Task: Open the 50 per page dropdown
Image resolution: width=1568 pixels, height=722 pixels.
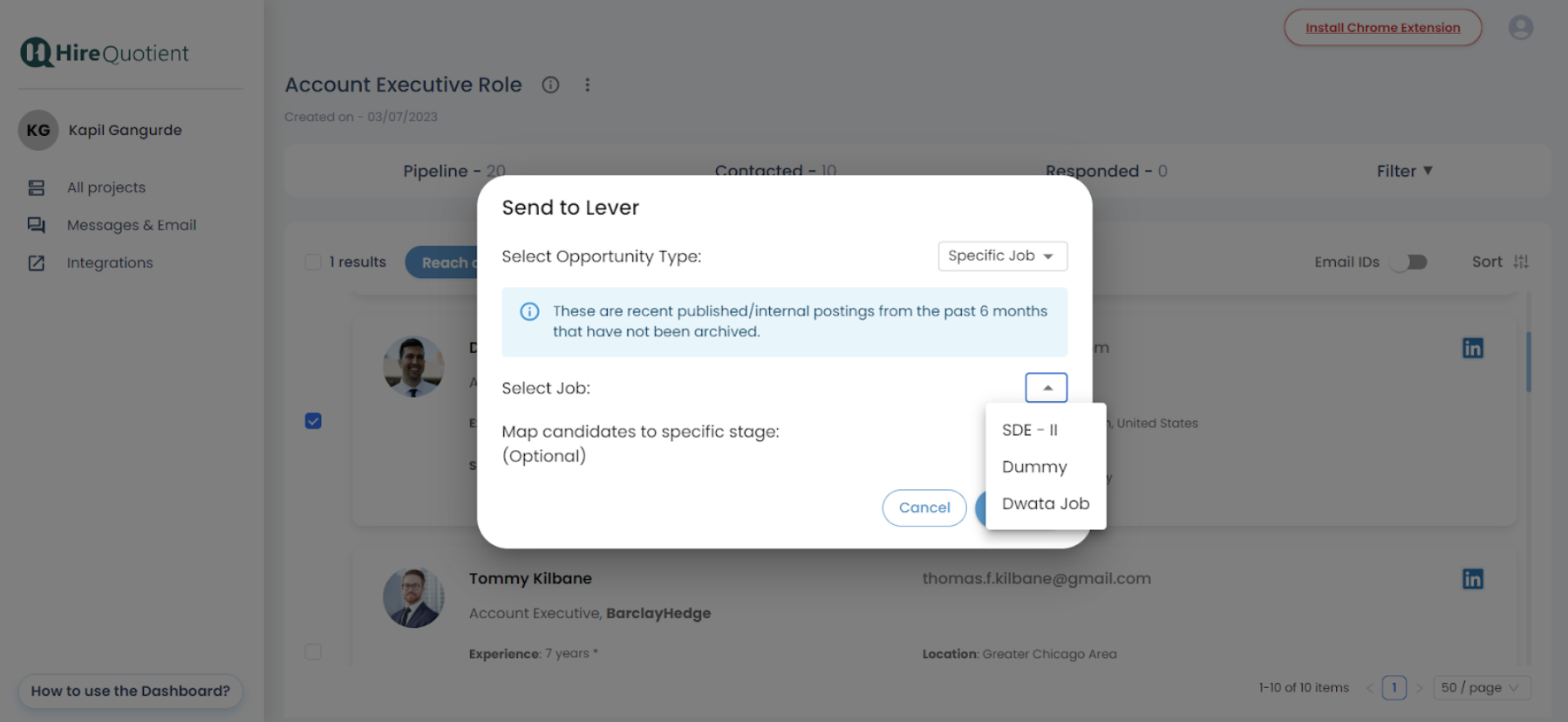Action: point(1482,687)
